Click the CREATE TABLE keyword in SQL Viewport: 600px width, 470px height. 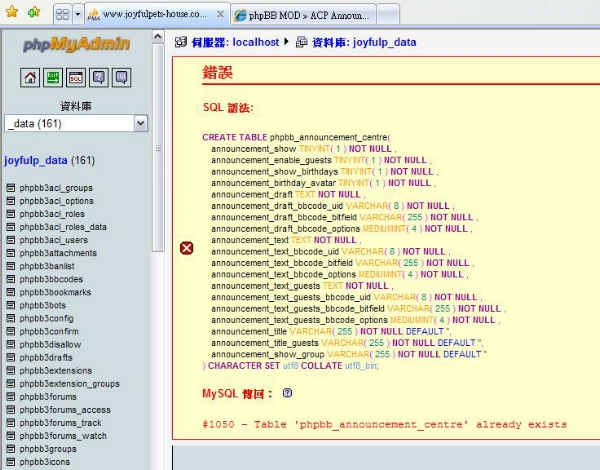coord(235,137)
